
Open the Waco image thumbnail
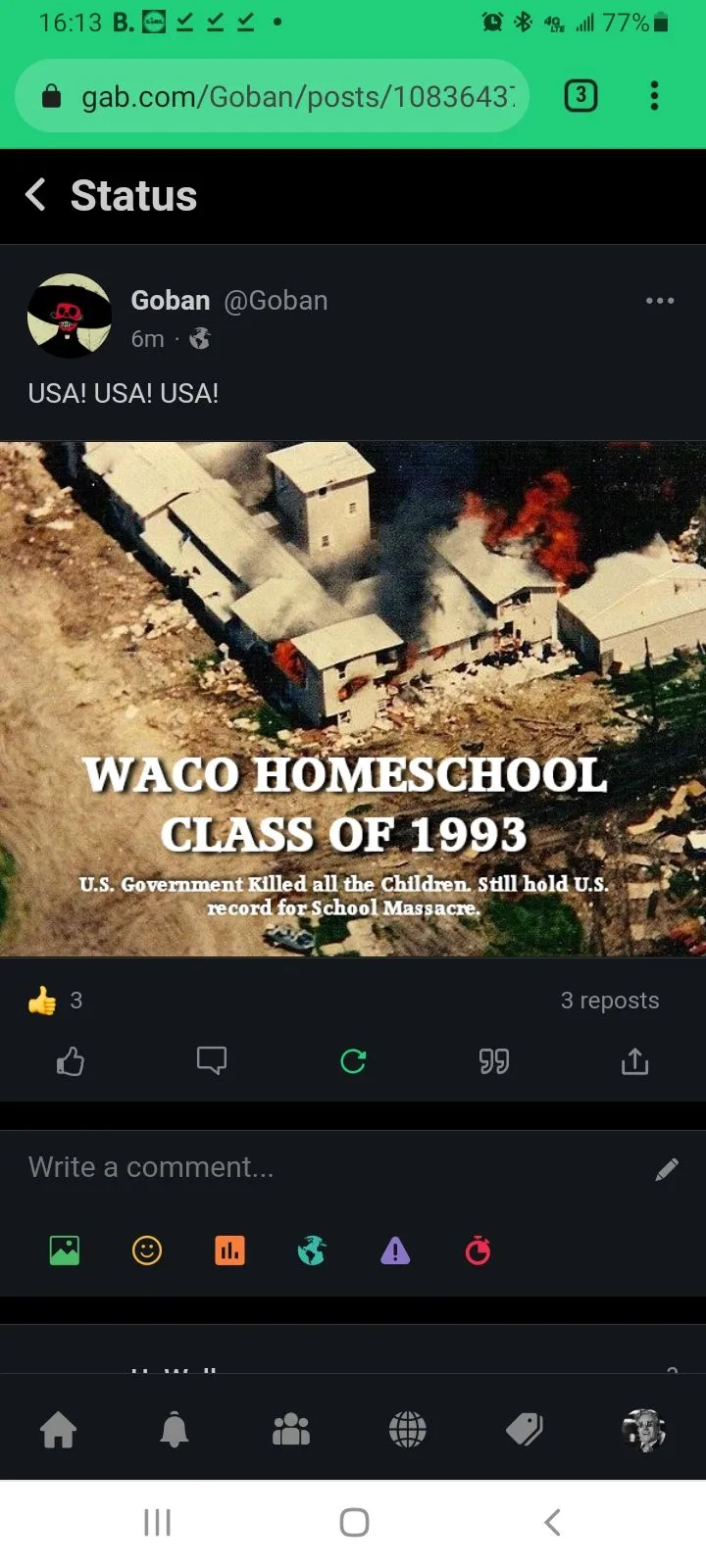click(353, 699)
